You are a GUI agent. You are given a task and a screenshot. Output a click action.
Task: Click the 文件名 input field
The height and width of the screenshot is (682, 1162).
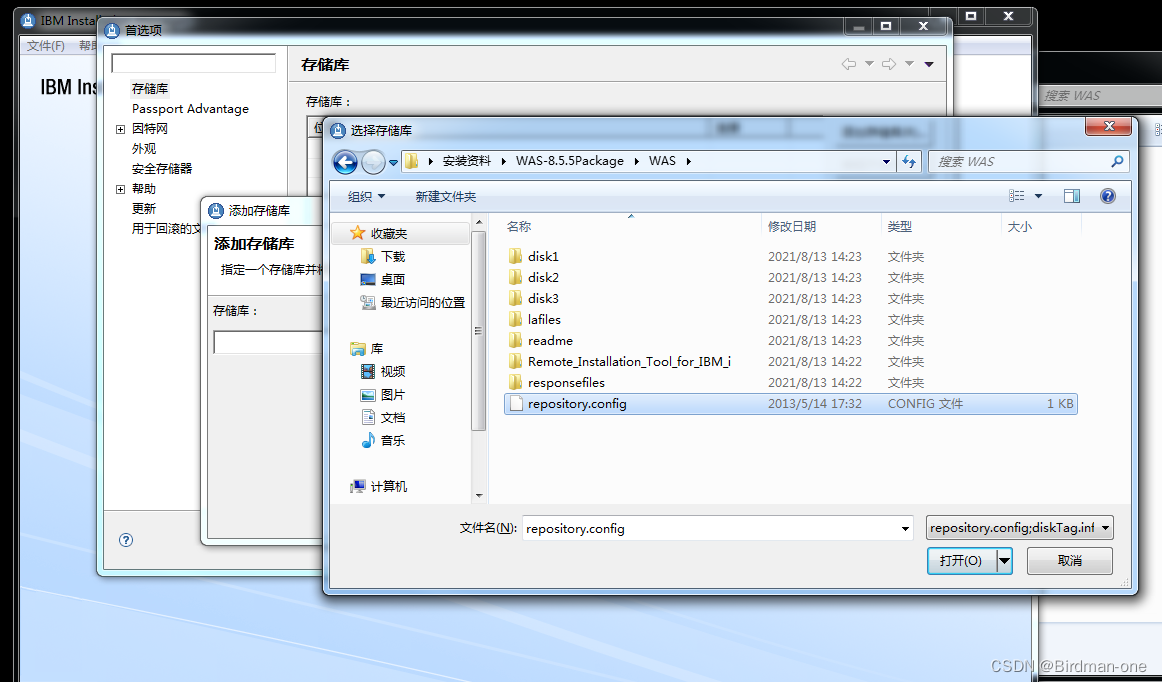coord(711,529)
